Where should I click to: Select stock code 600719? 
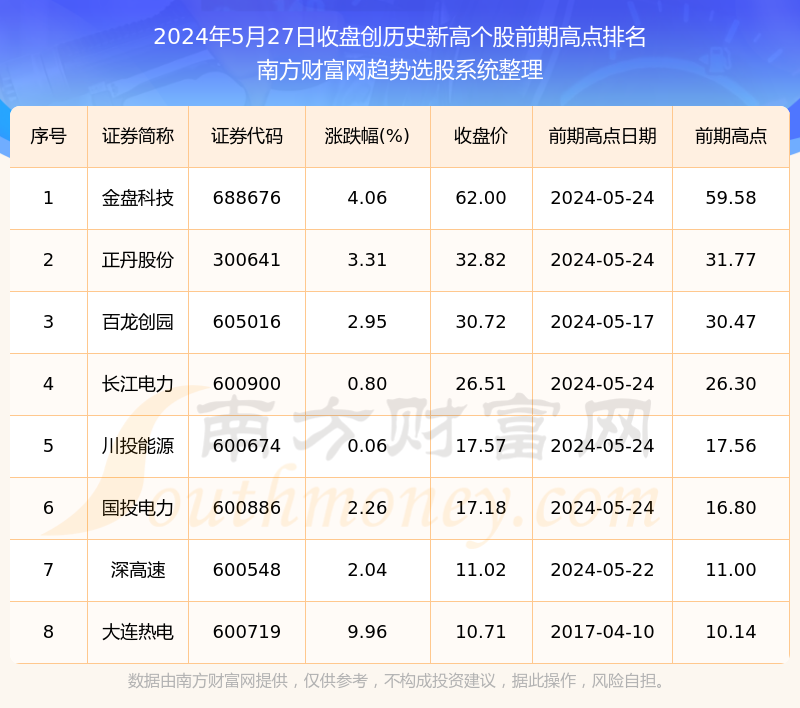point(247,633)
